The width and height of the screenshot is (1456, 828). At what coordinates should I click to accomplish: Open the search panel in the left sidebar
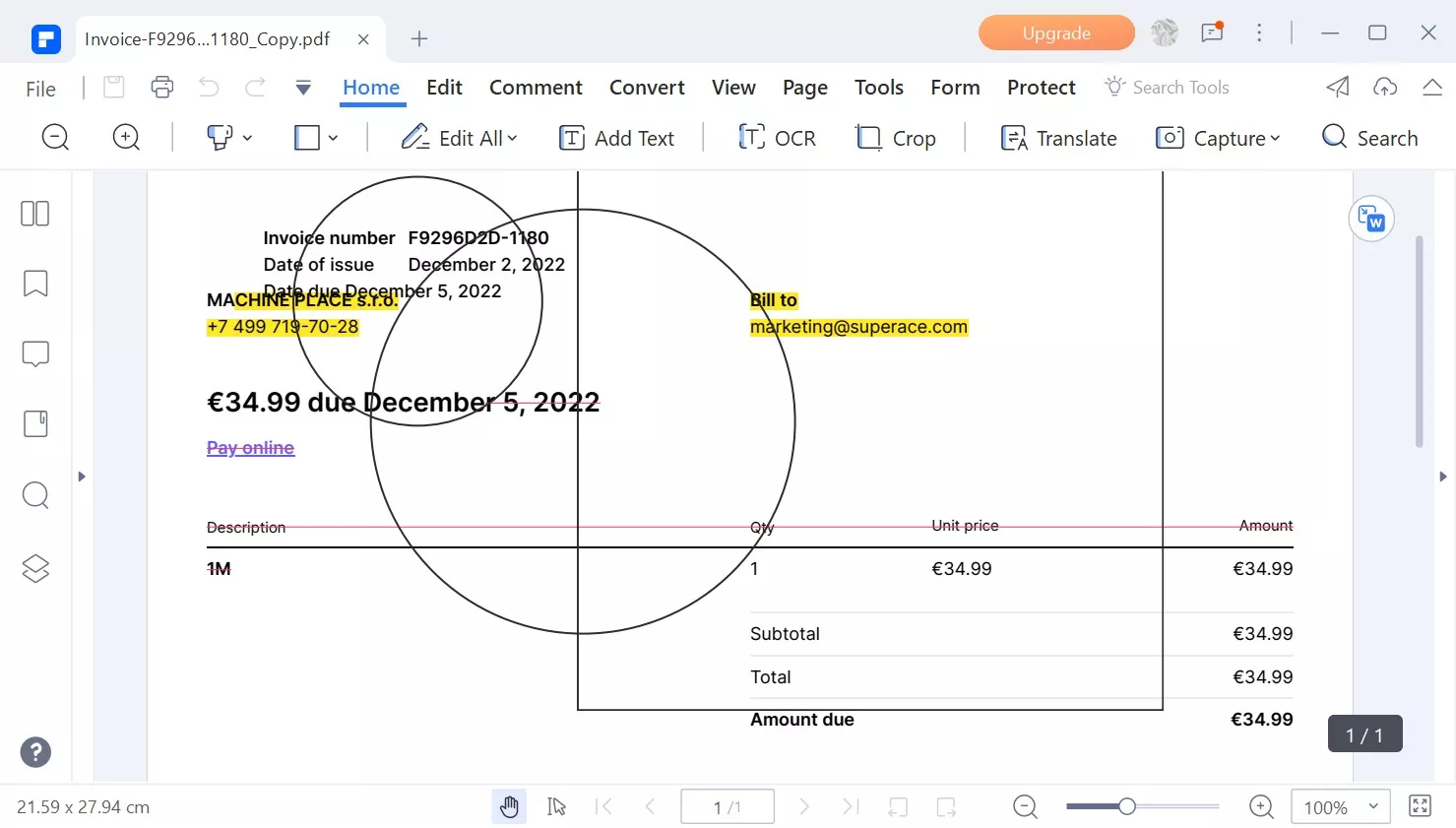point(35,494)
